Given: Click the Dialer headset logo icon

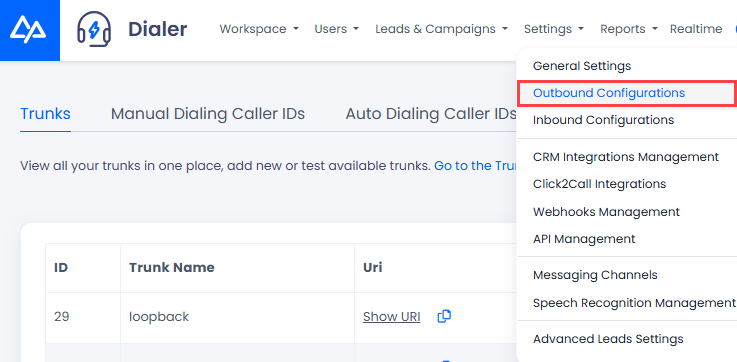Looking at the screenshot, I should (x=94, y=30).
